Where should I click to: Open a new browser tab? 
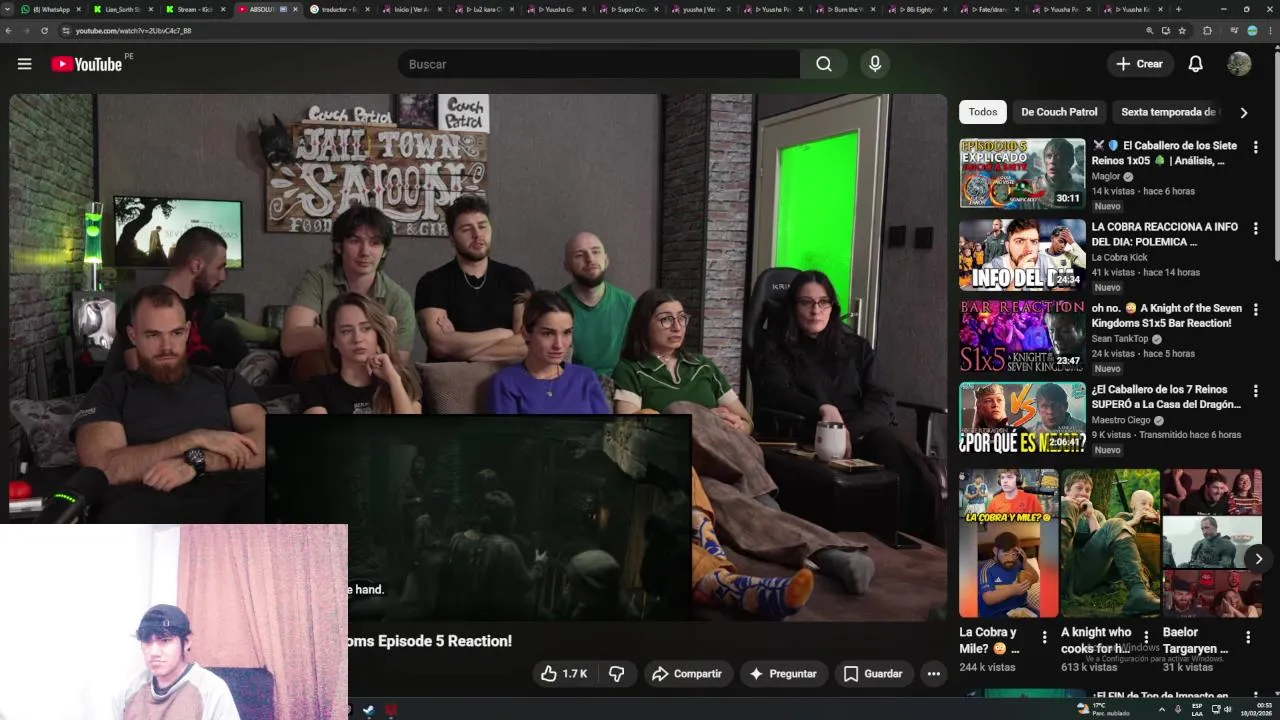[1178, 9]
